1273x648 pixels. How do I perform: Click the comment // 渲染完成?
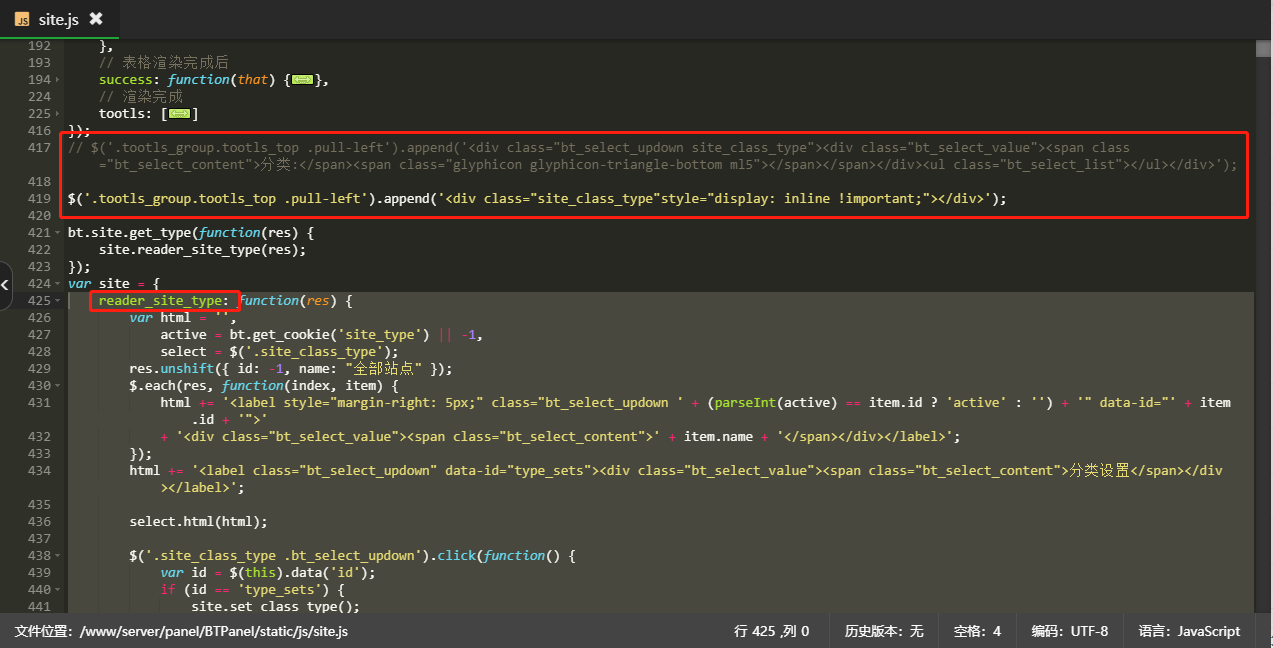(x=141, y=97)
